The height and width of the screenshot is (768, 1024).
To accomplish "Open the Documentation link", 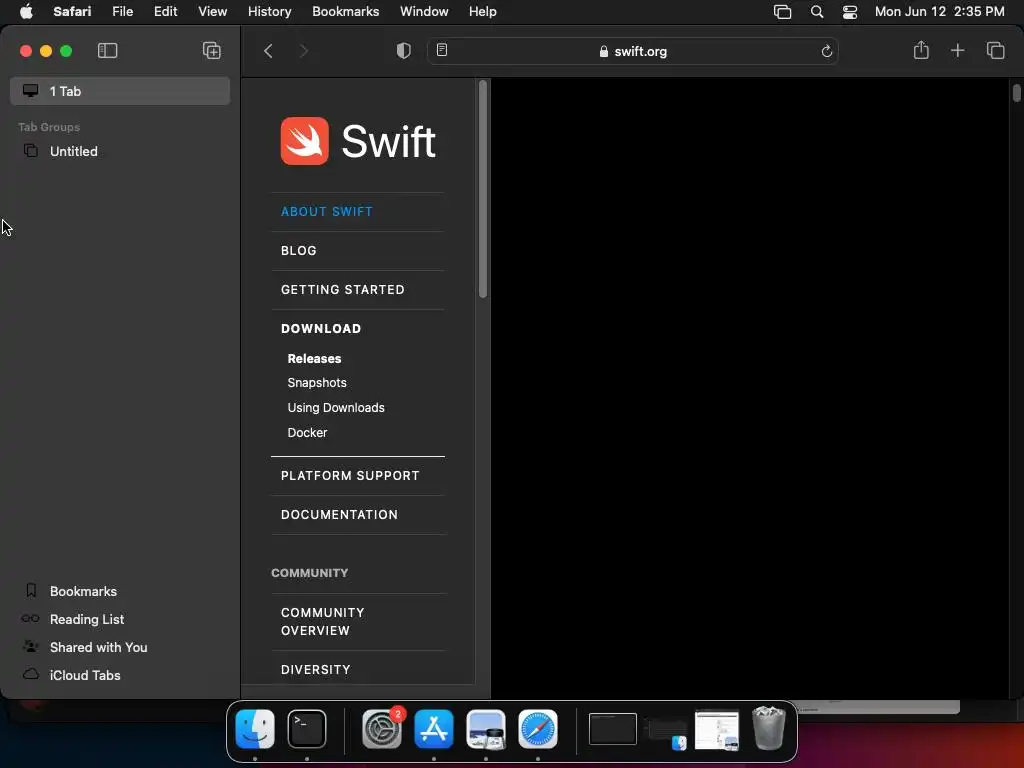I will [x=339, y=515].
